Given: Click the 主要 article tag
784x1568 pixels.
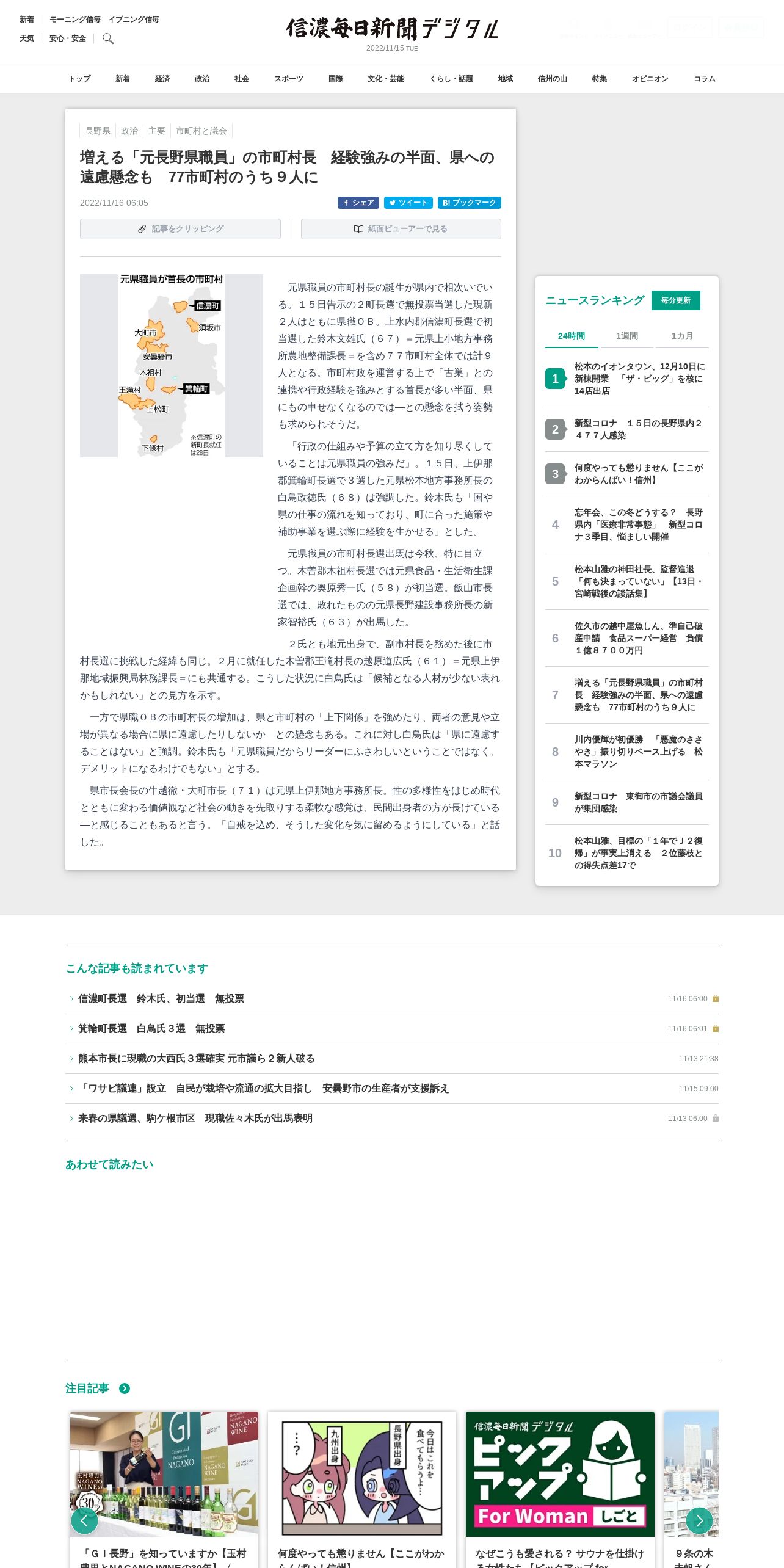Looking at the screenshot, I should tap(157, 131).
